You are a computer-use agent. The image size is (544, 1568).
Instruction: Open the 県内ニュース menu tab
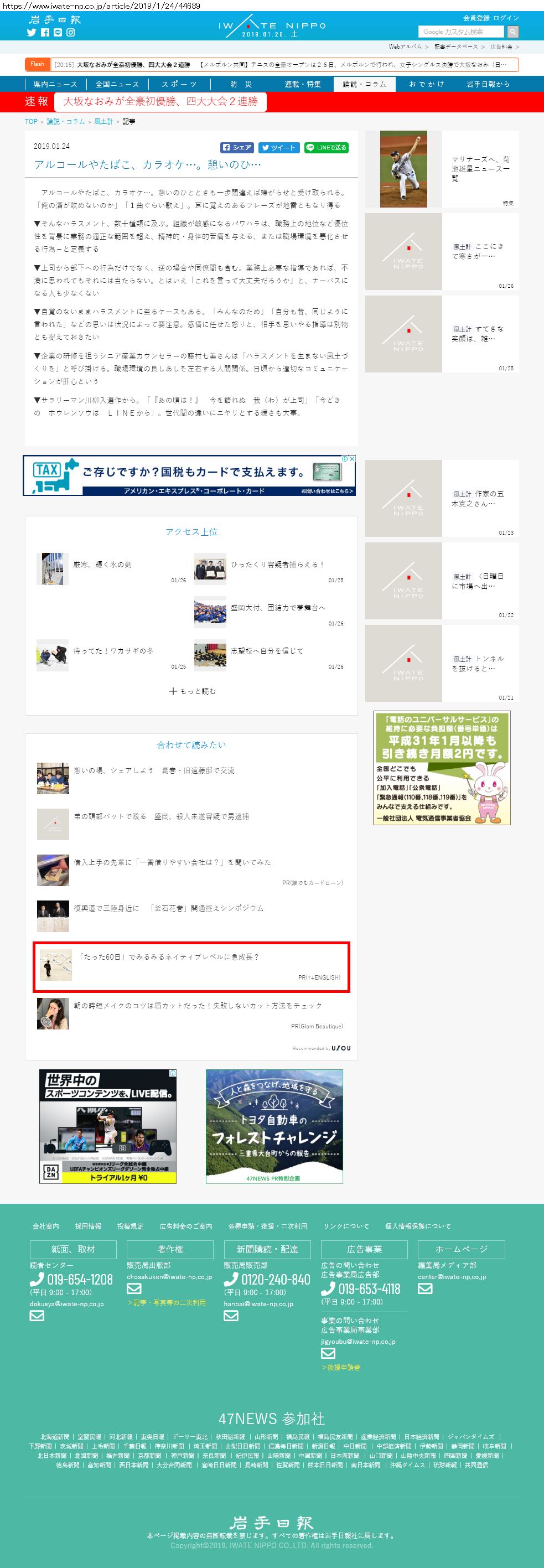[x=55, y=84]
